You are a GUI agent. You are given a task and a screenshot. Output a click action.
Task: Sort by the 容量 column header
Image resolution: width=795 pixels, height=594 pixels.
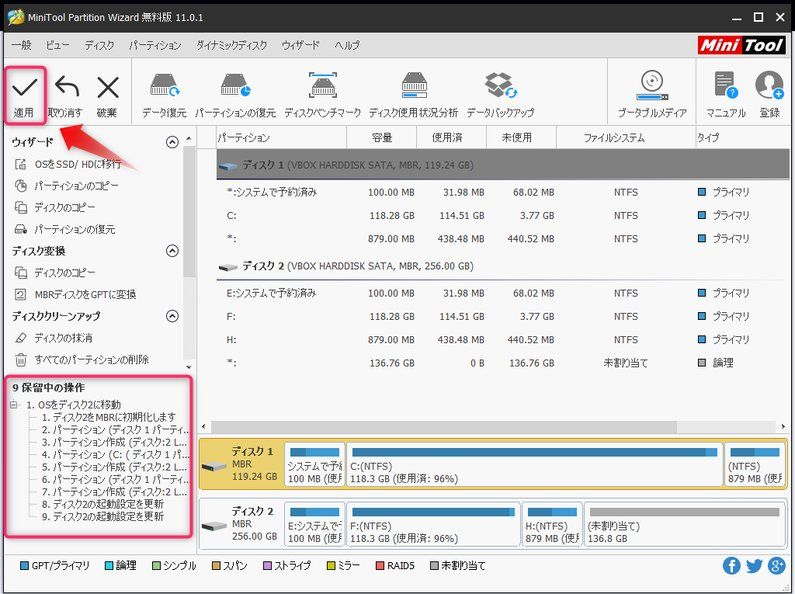[x=381, y=137]
